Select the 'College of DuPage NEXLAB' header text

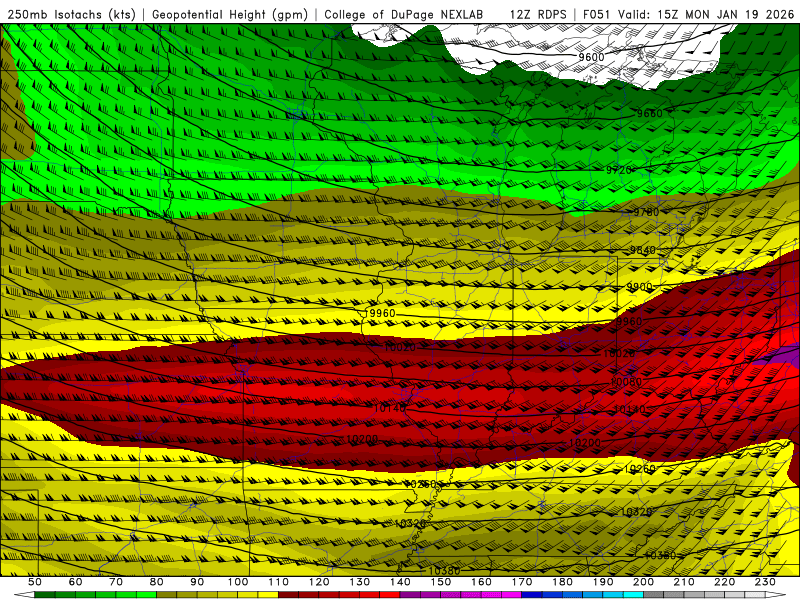pos(404,15)
